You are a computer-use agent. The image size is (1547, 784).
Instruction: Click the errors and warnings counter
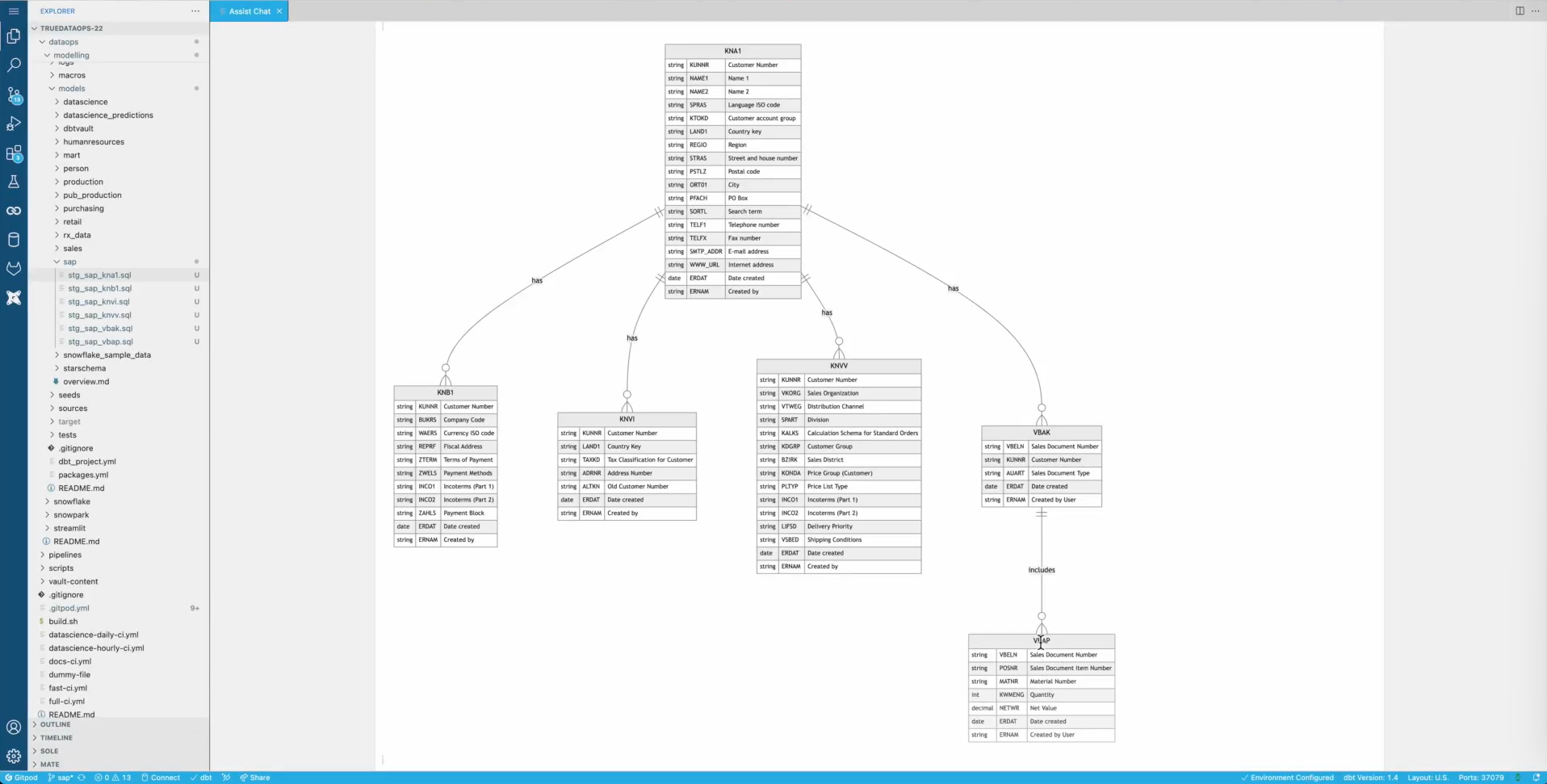coord(113,778)
